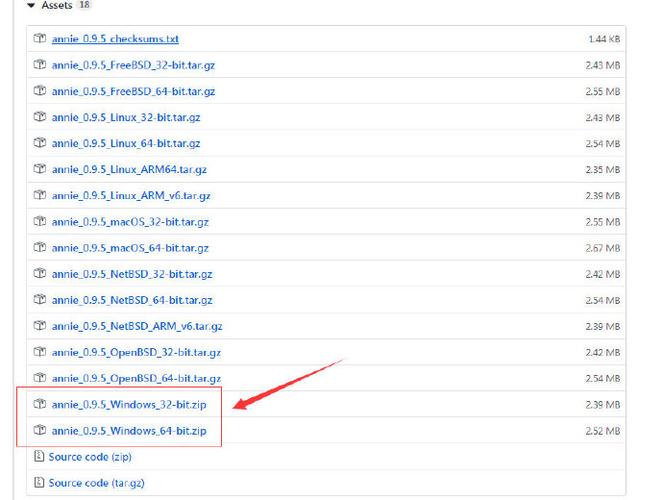The image size is (663, 500).
Task: Download annie_0.9.5_FreeBSD_64-bit.tar.gz
Action: (133, 91)
